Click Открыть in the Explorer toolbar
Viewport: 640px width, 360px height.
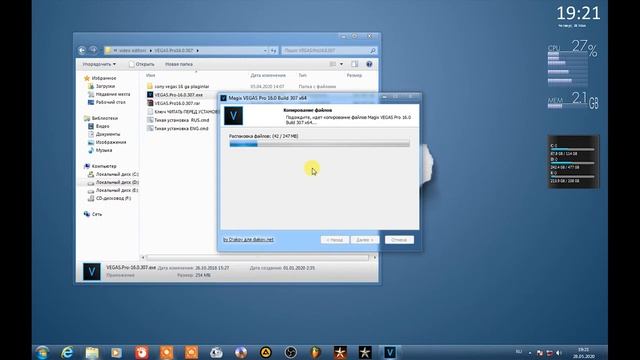coord(142,64)
